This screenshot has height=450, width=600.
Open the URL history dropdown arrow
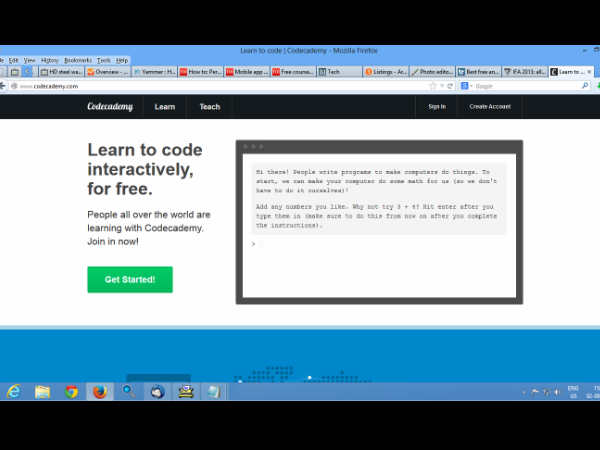coord(442,86)
